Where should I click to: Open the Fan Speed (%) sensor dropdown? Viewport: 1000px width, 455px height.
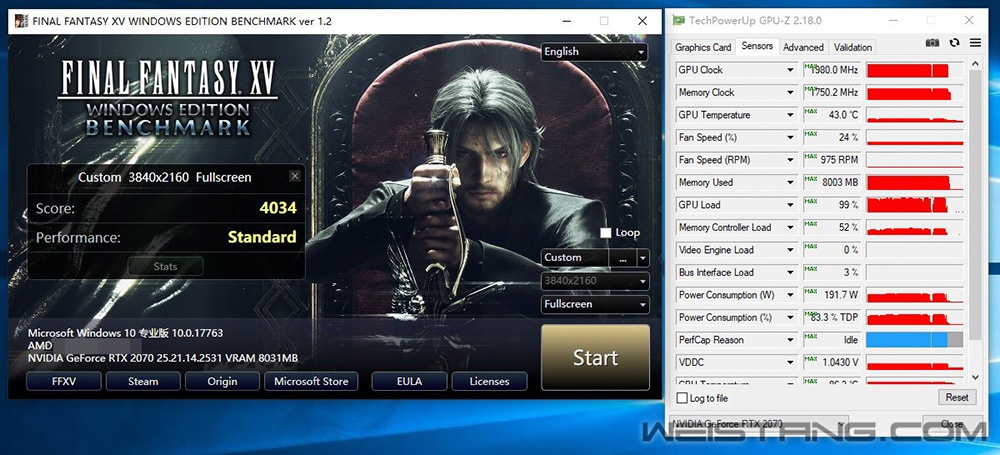tap(791, 137)
